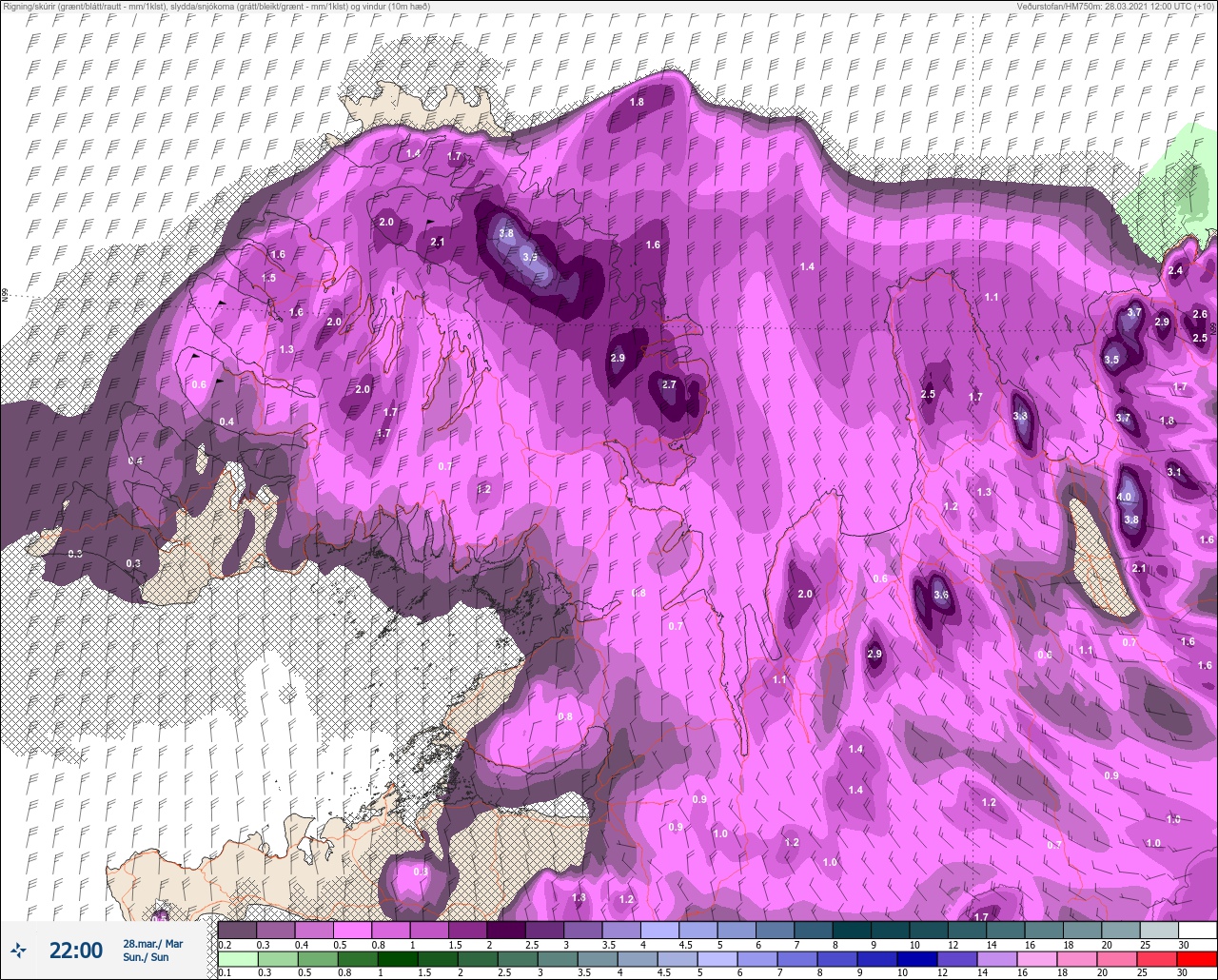Screen dimensions: 1218x980
Task: Click the 3.1 precipitation value on the map
Action: 1174,472
